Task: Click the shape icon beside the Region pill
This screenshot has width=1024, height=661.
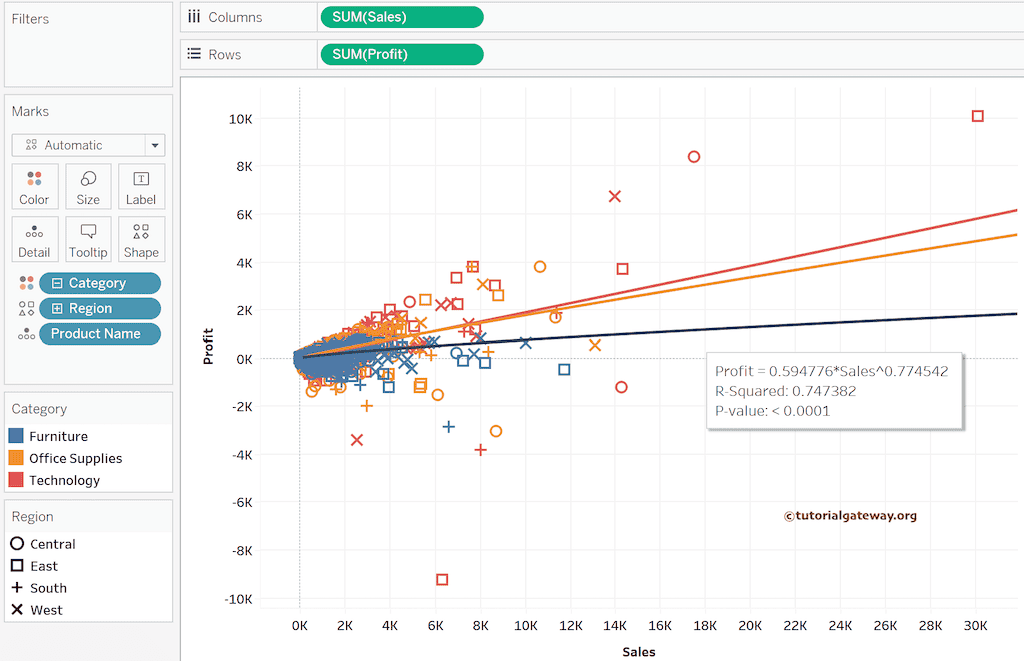Action: tap(25, 308)
